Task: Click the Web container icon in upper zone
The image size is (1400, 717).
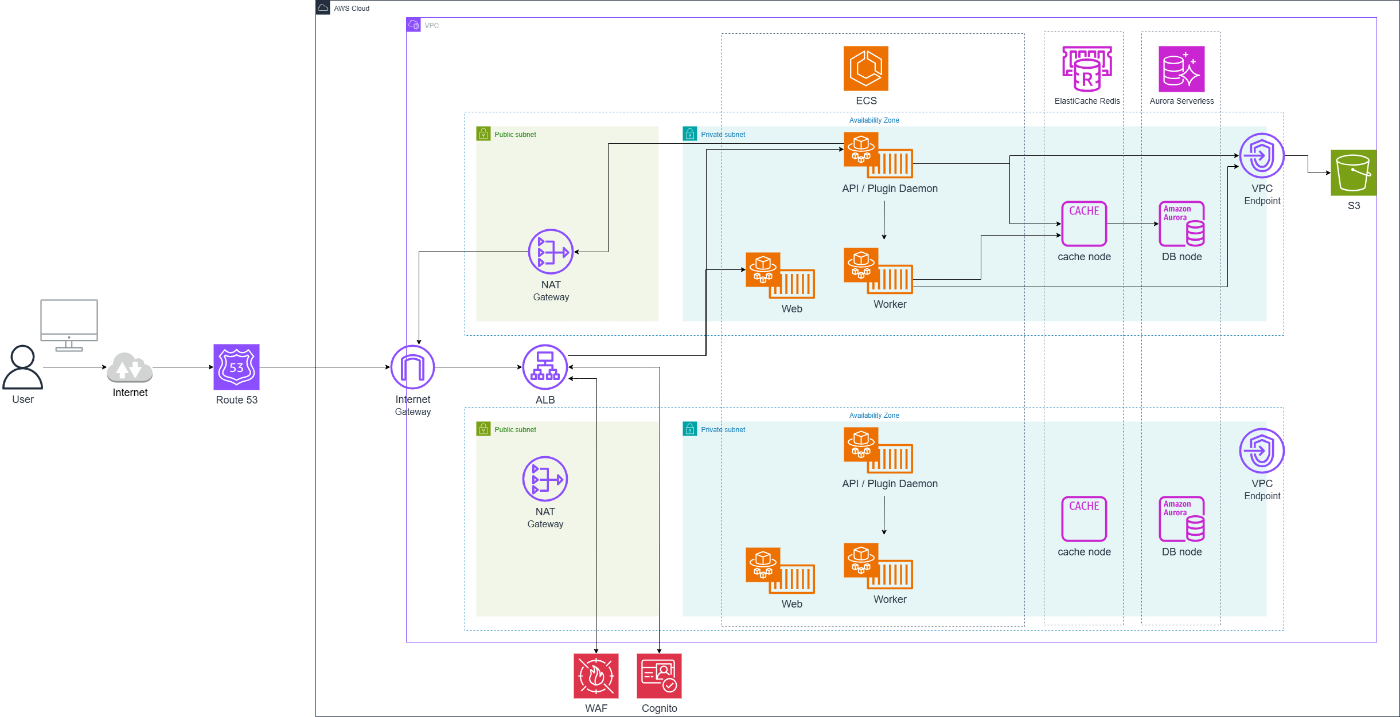Action: click(x=780, y=275)
